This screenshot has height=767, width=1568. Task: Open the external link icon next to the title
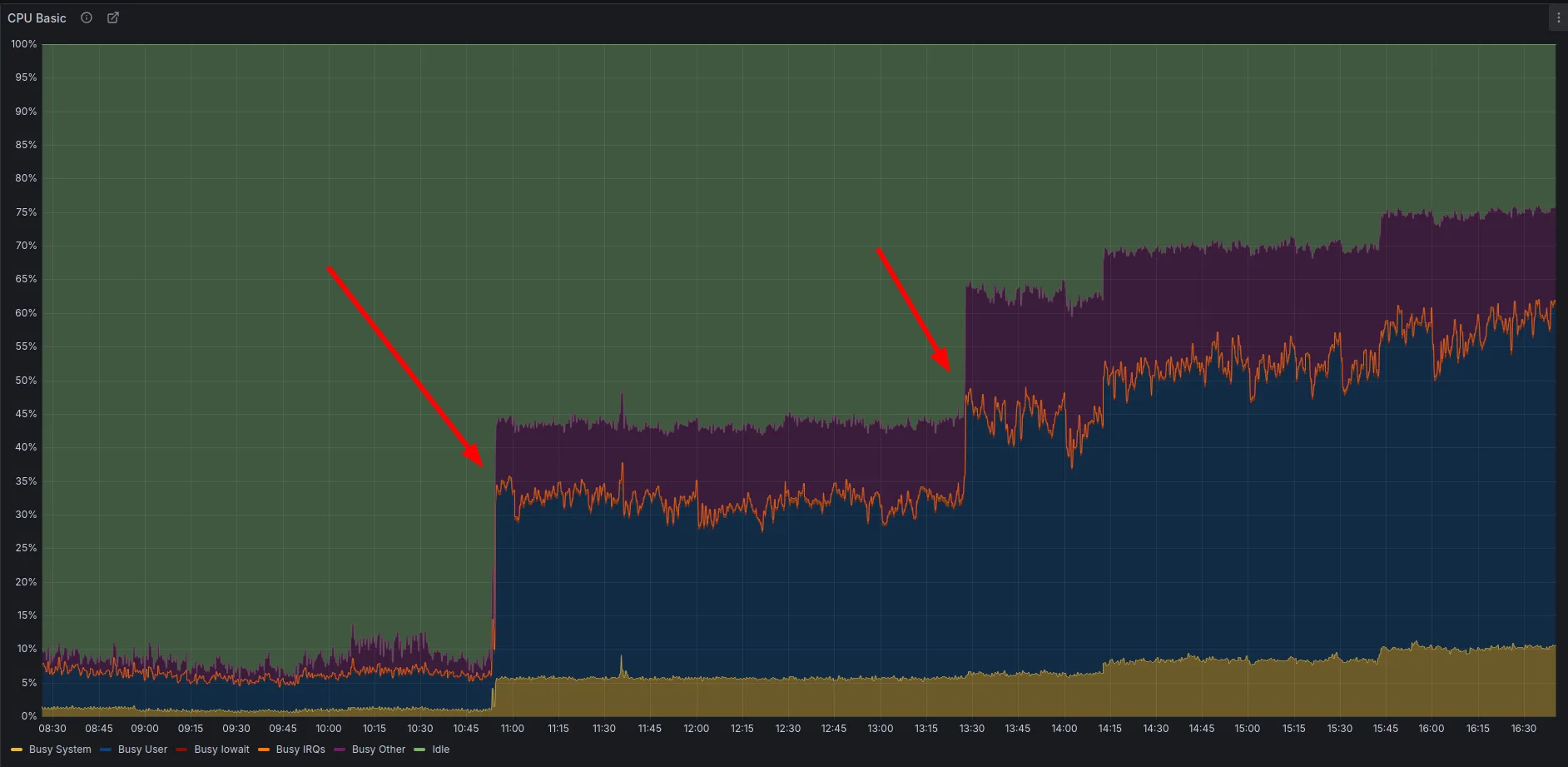113,17
